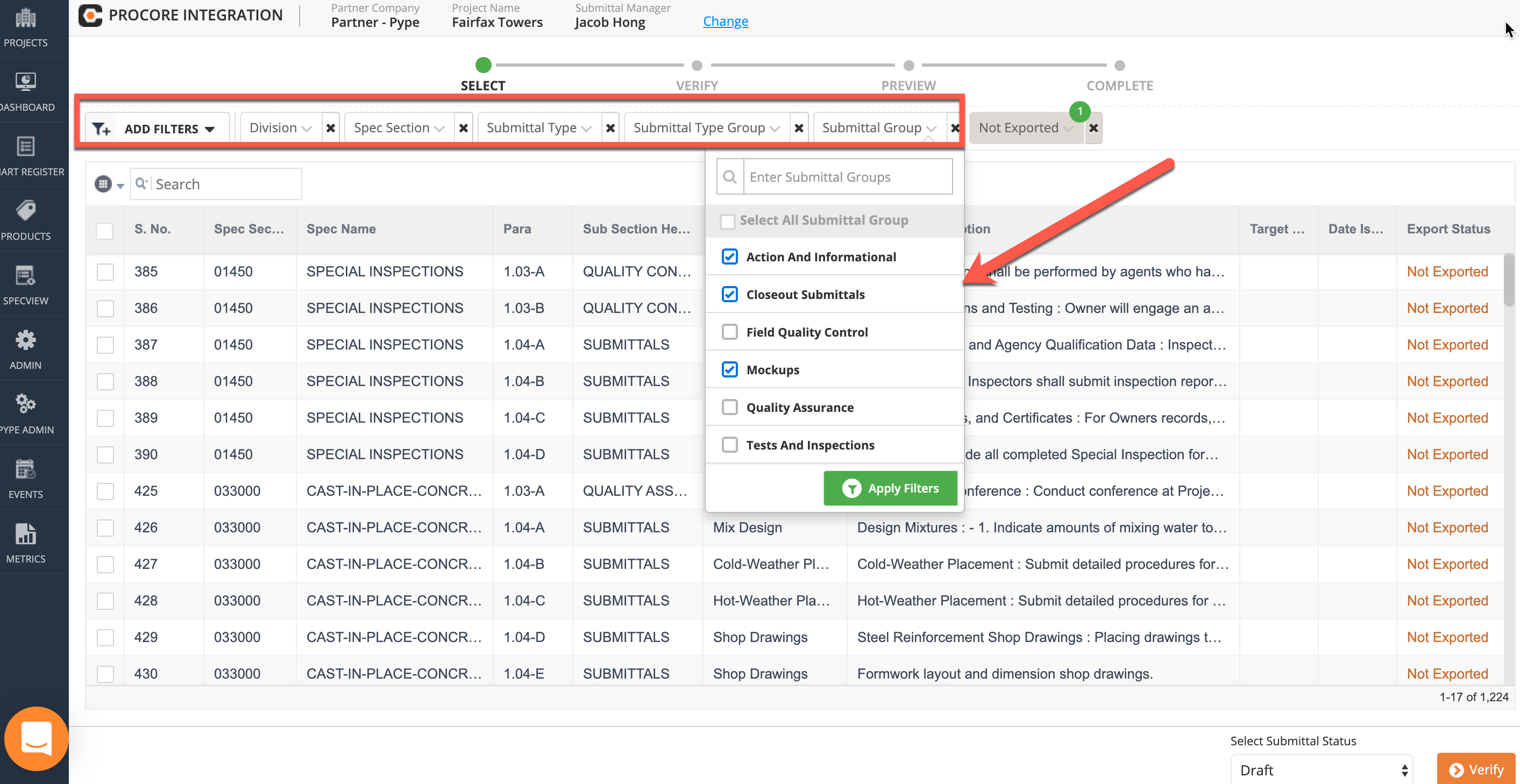This screenshot has height=784, width=1520.
Task: Click the Enter Submittal Groups search field
Action: coord(847,177)
